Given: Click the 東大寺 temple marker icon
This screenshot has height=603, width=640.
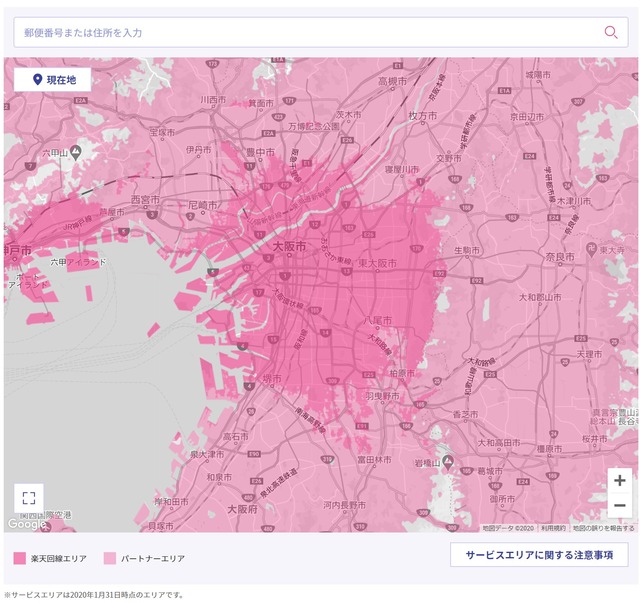Looking at the screenshot, I should pos(591,248).
